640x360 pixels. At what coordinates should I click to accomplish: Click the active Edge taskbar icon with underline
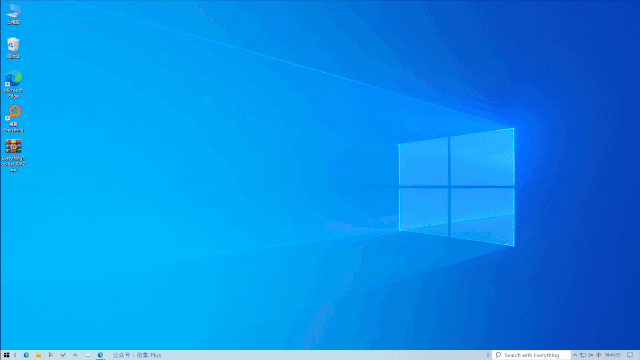coord(100,355)
